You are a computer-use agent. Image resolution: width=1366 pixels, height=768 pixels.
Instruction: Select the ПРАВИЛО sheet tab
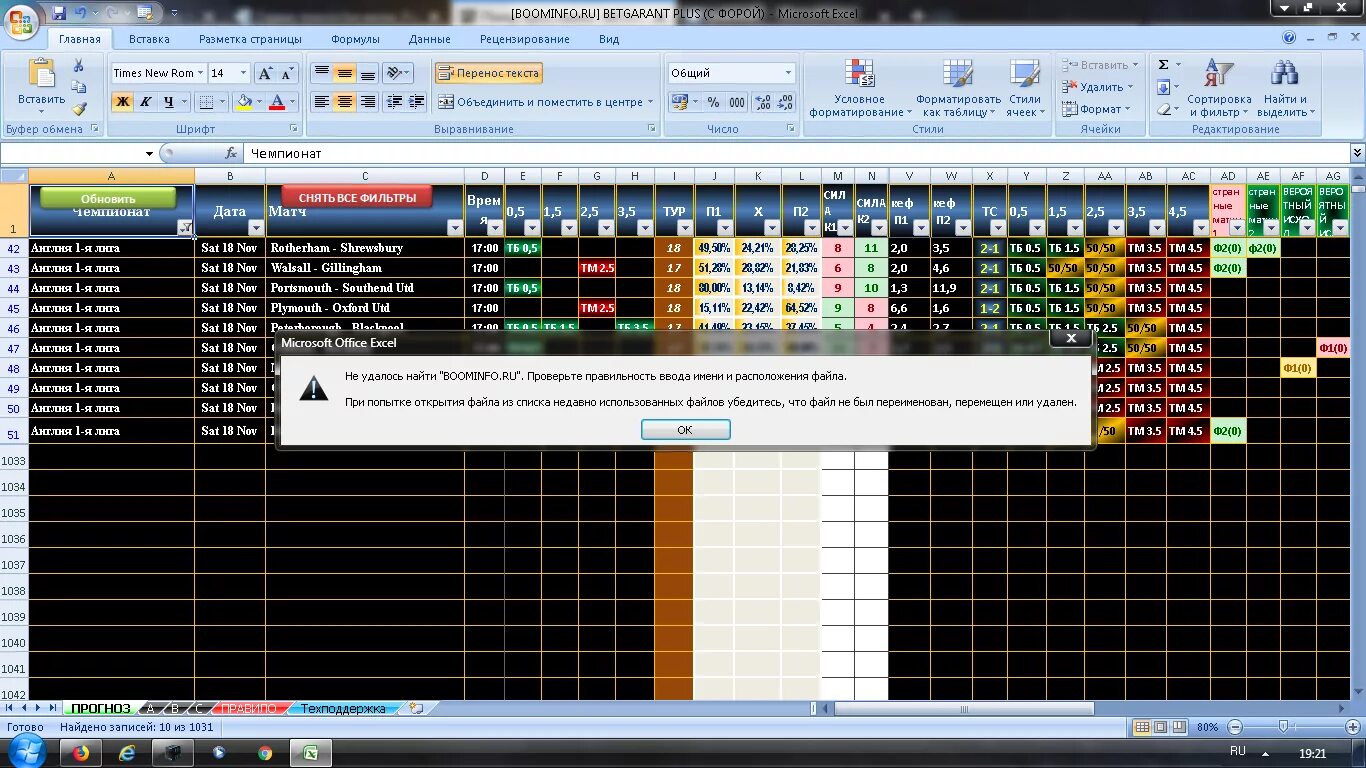pyautogui.click(x=248, y=708)
